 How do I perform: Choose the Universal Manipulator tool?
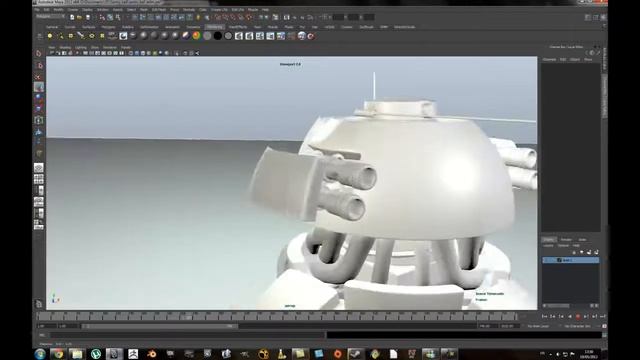click(x=39, y=120)
